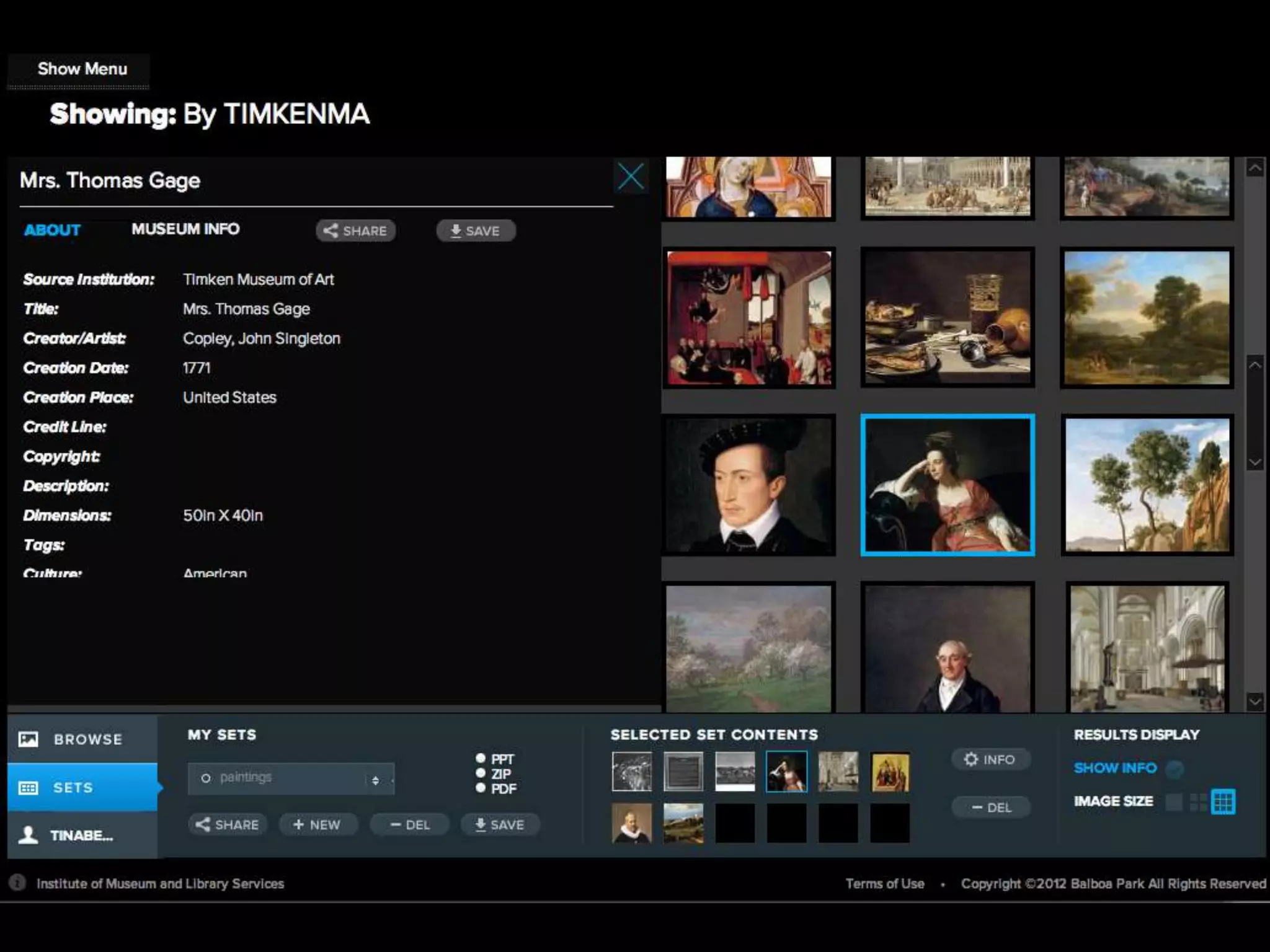Click the Sets grid icon in sidebar
Viewport: 1270px width, 952px height.
[29, 788]
